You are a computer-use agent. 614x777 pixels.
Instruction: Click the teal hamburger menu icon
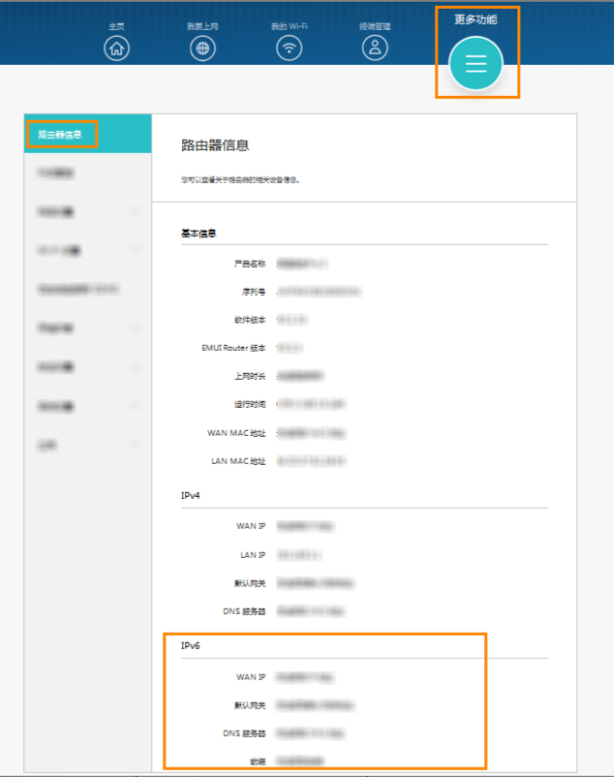click(x=475, y=64)
